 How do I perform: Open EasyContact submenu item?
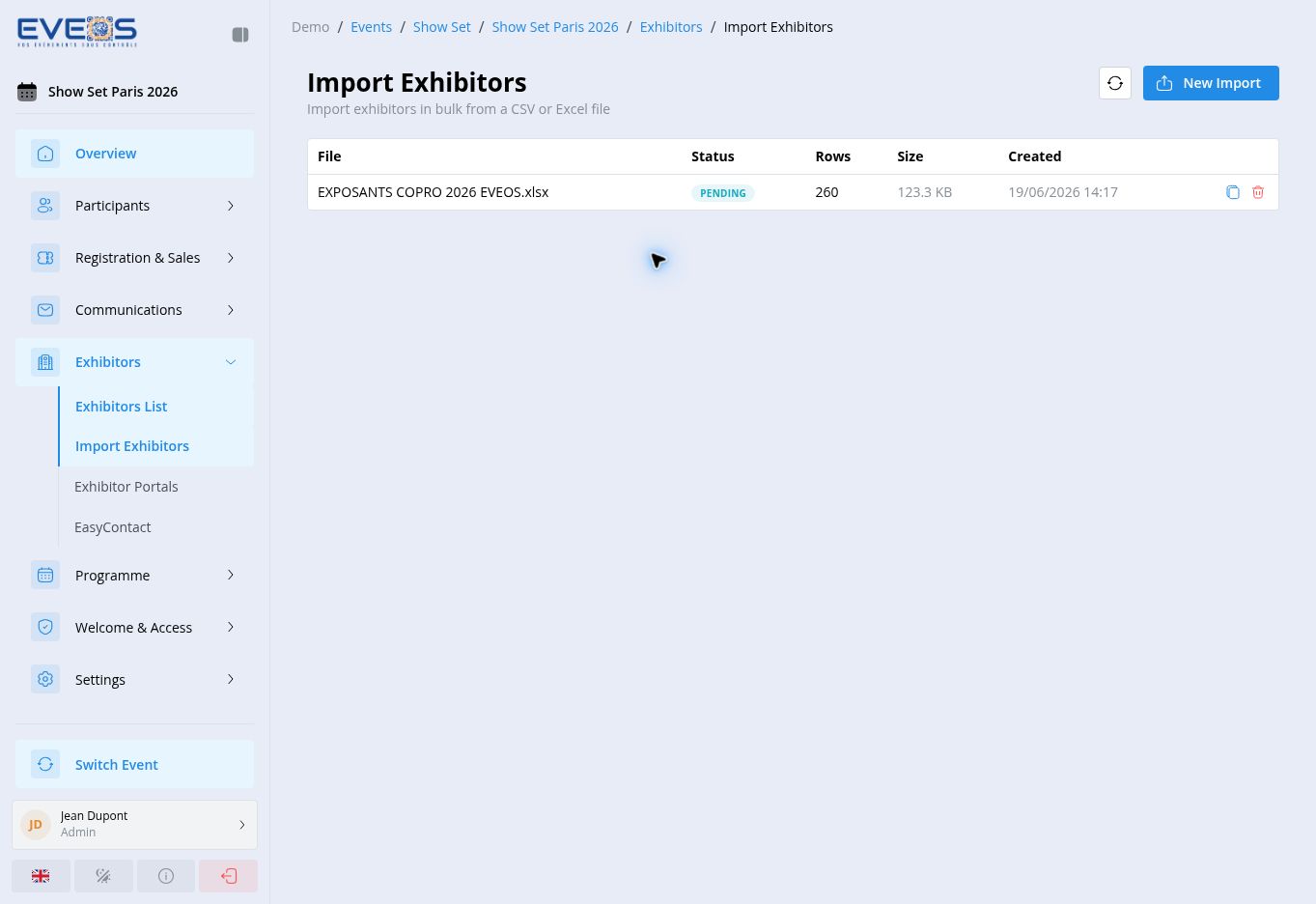coord(156,527)
